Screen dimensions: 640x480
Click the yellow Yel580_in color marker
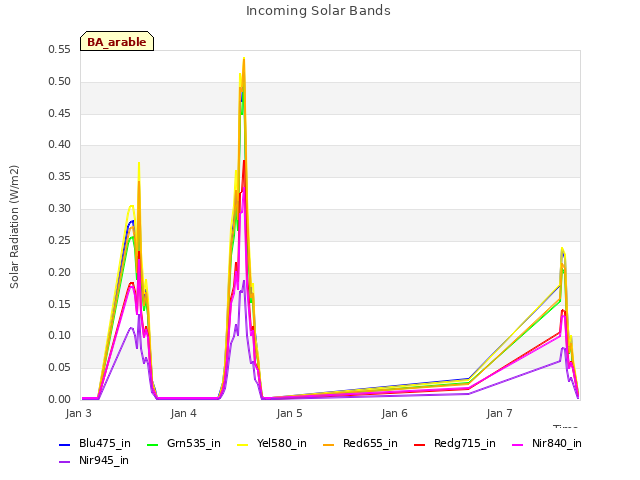[242, 444]
